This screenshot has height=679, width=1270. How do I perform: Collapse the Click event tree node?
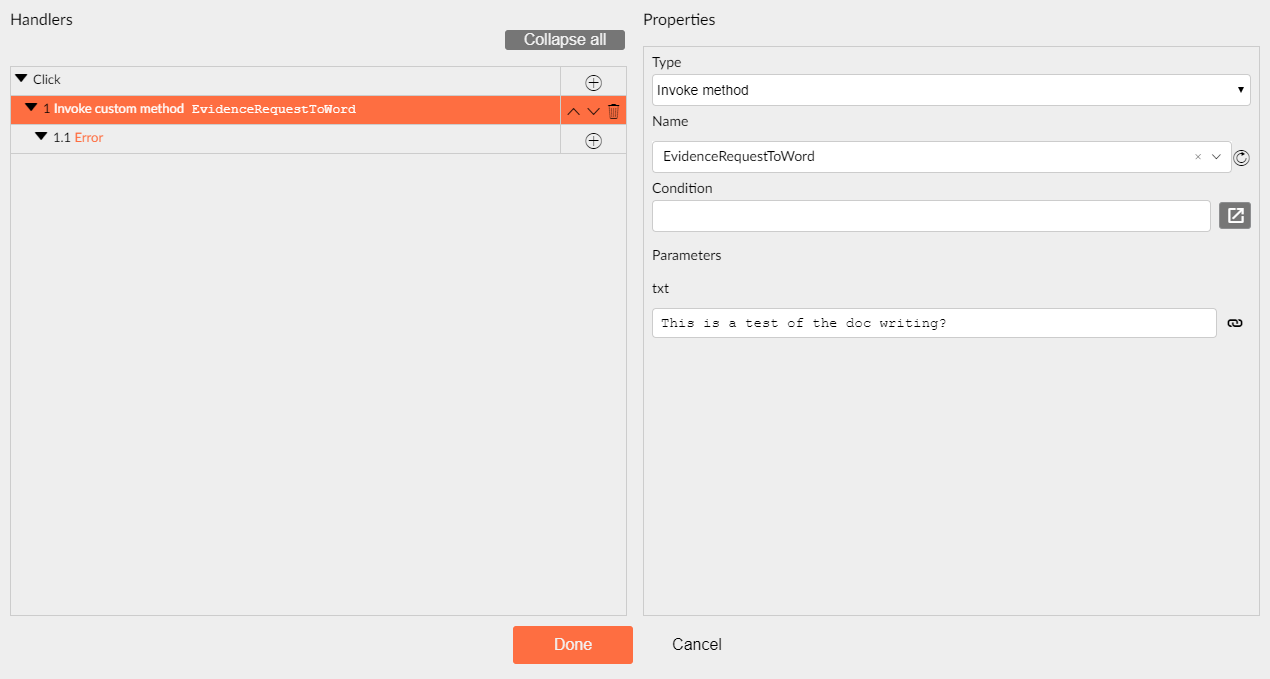[x=21, y=78]
